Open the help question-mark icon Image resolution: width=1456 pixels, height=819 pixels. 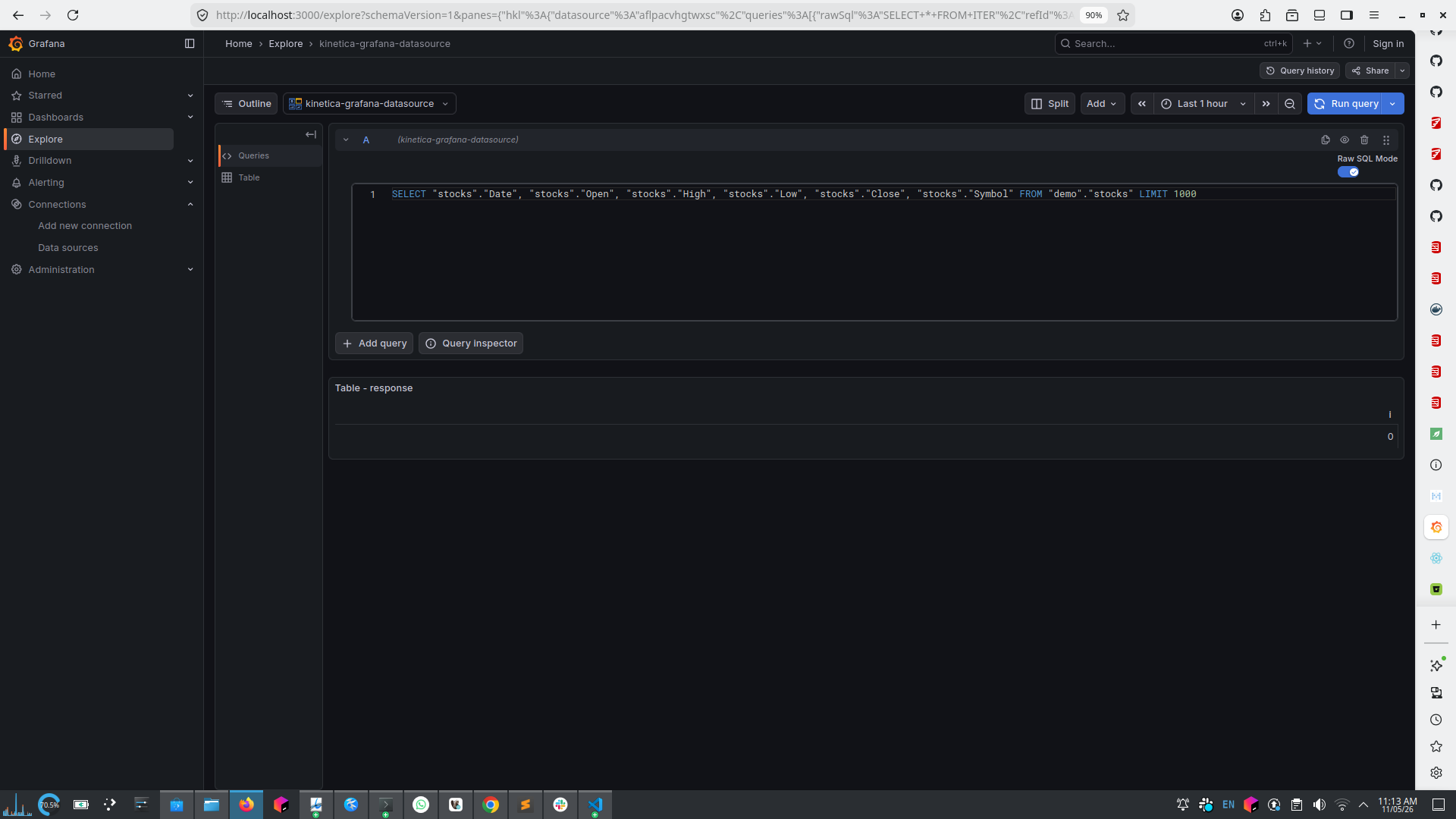point(1349,44)
